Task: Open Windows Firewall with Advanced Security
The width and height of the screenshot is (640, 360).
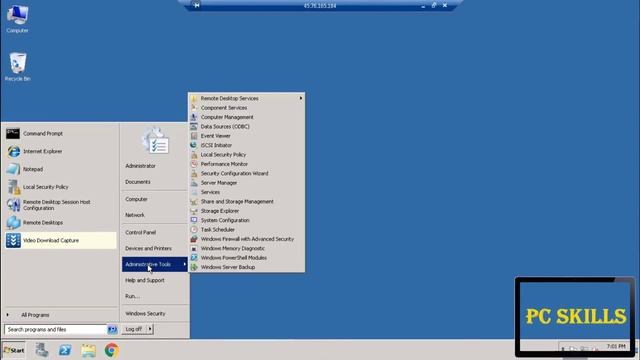Action: tap(247, 239)
